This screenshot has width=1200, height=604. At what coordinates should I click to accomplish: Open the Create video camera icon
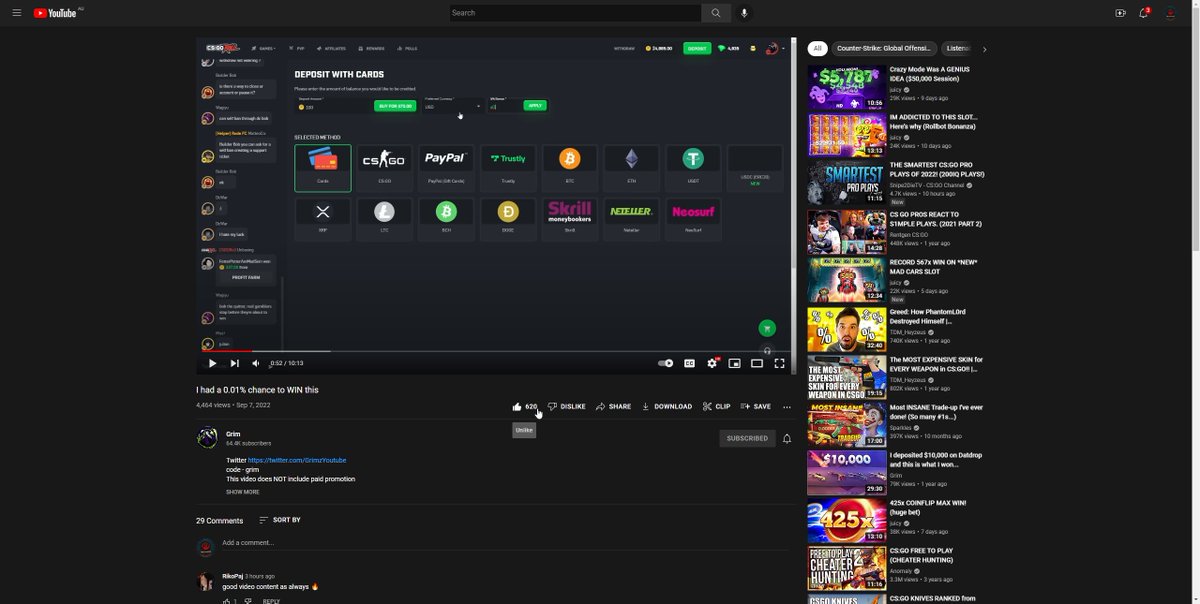click(1120, 13)
